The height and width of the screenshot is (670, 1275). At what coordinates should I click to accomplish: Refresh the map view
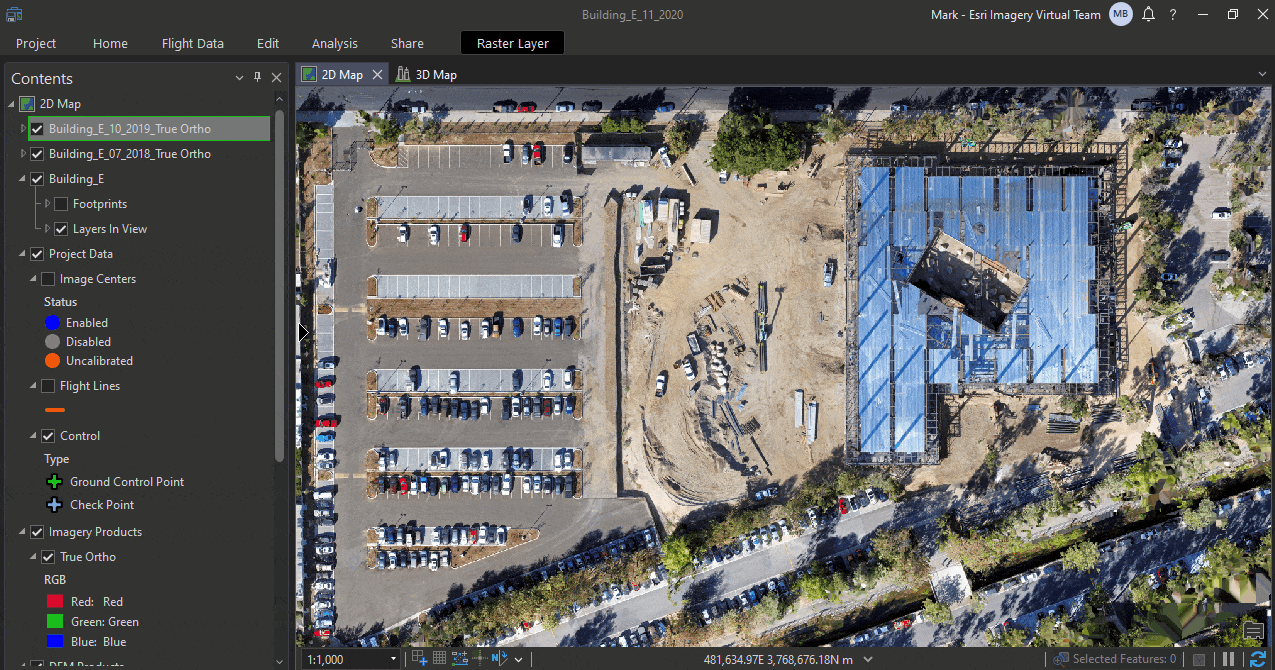click(1257, 659)
